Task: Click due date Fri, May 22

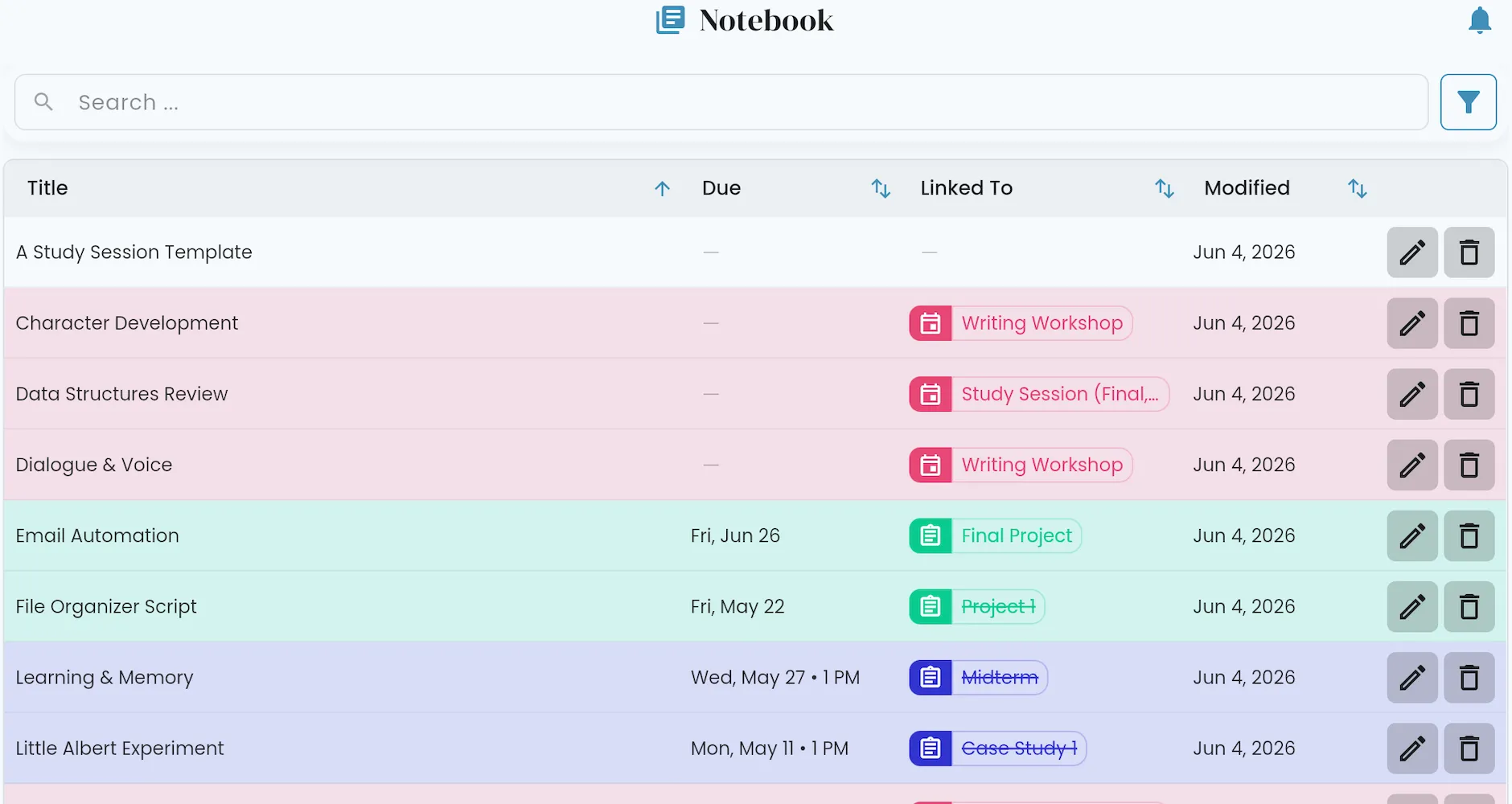Action: pos(738,606)
